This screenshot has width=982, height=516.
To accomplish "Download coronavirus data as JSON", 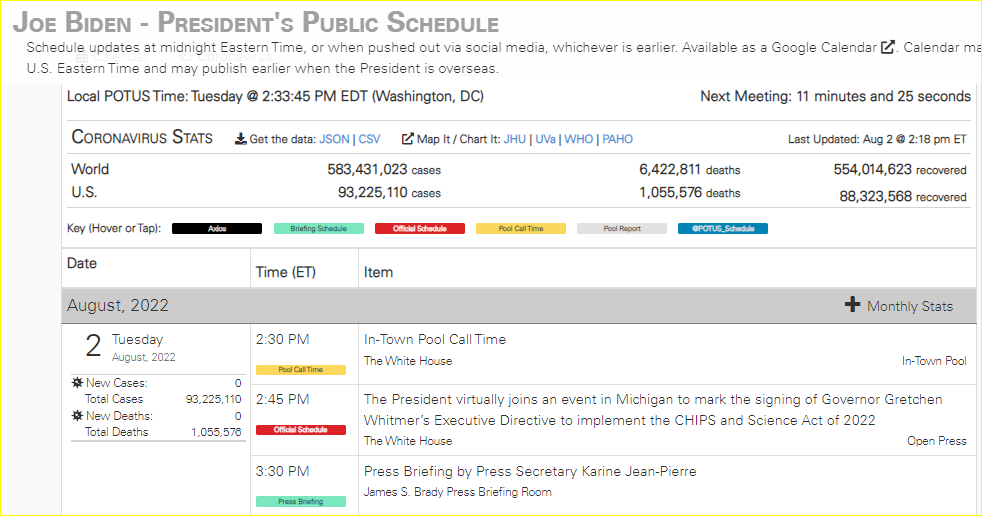I will coord(335,139).
